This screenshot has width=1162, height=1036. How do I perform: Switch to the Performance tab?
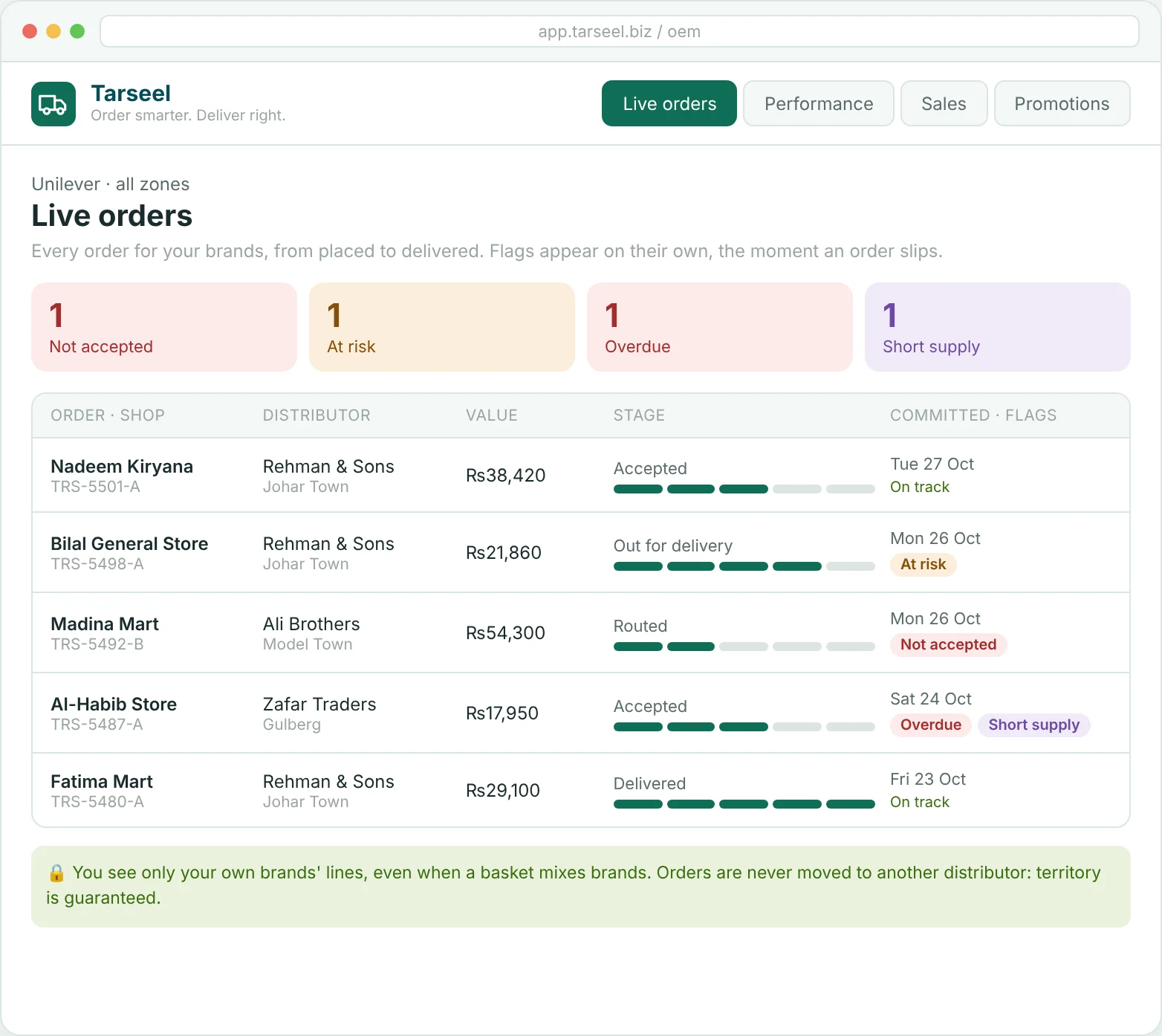(x=819, y=103)
